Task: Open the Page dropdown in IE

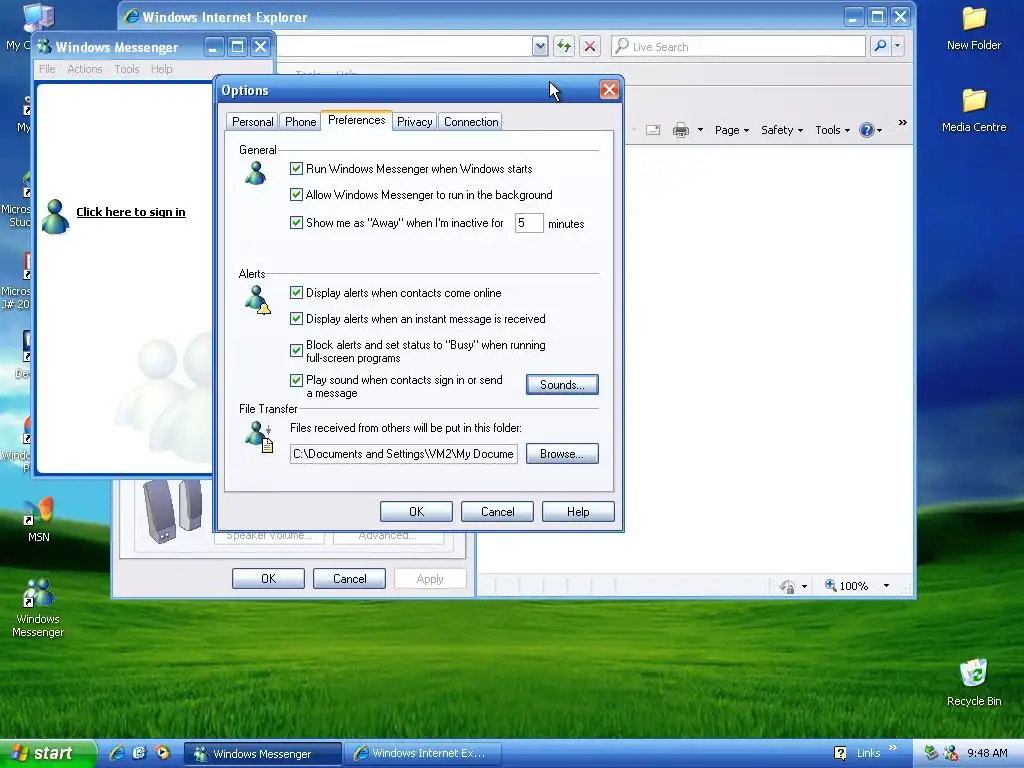Action: 731,130
